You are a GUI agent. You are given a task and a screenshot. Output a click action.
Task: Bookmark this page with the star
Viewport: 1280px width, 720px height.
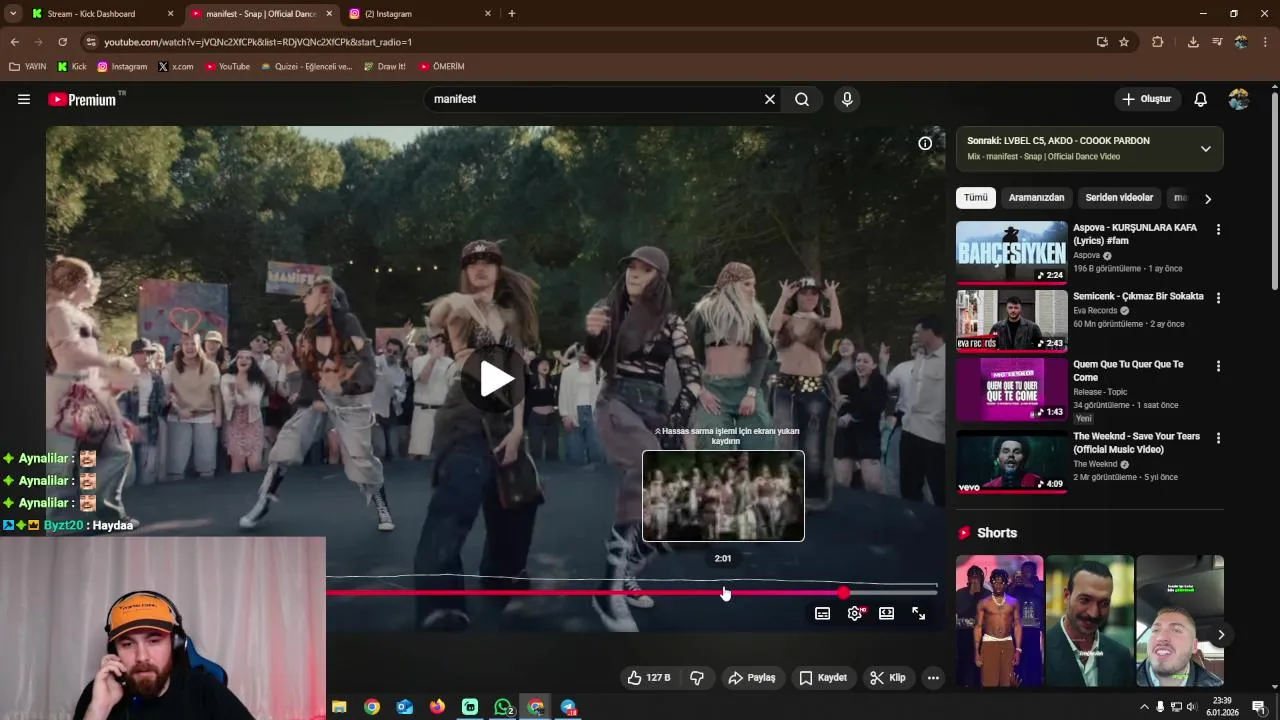pyautogui.click(x=1124, y=42)
